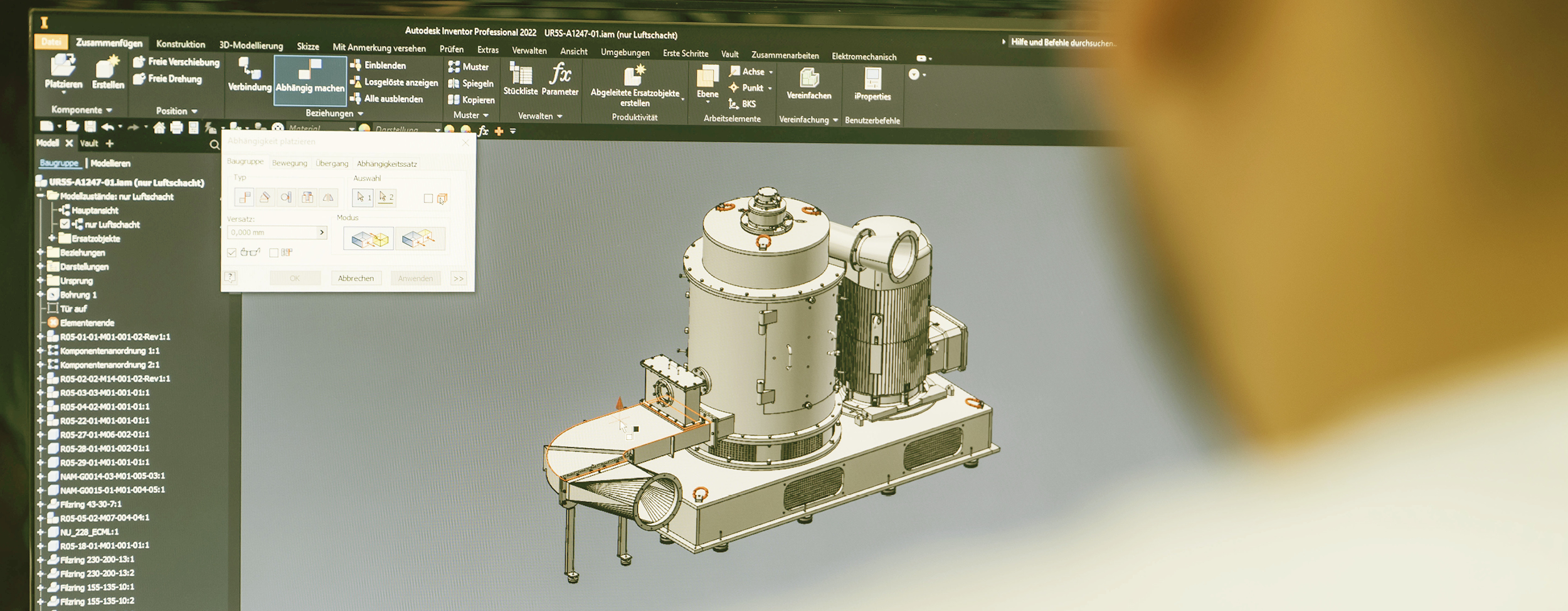Open the Achse dropdown arrow
Image resolution: width=1568 pixels, height=611 pixels.
click(x=771, y=72)
